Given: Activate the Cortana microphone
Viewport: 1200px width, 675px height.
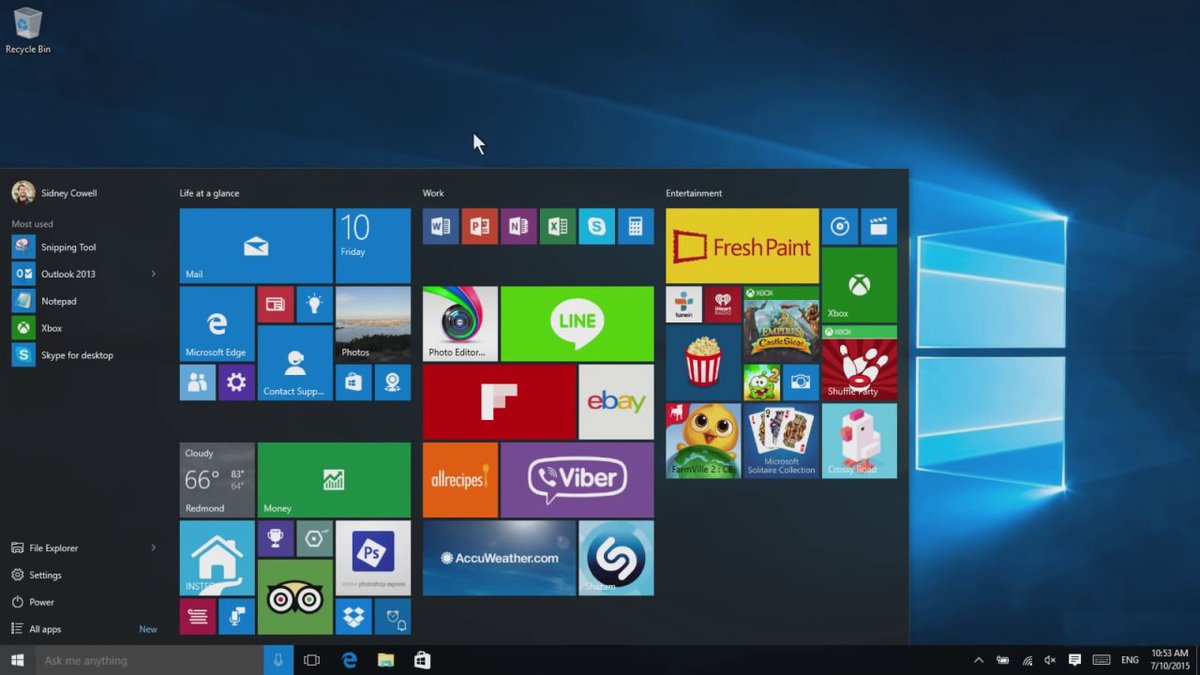Looking at the screenshot, I should coord(277,660).
